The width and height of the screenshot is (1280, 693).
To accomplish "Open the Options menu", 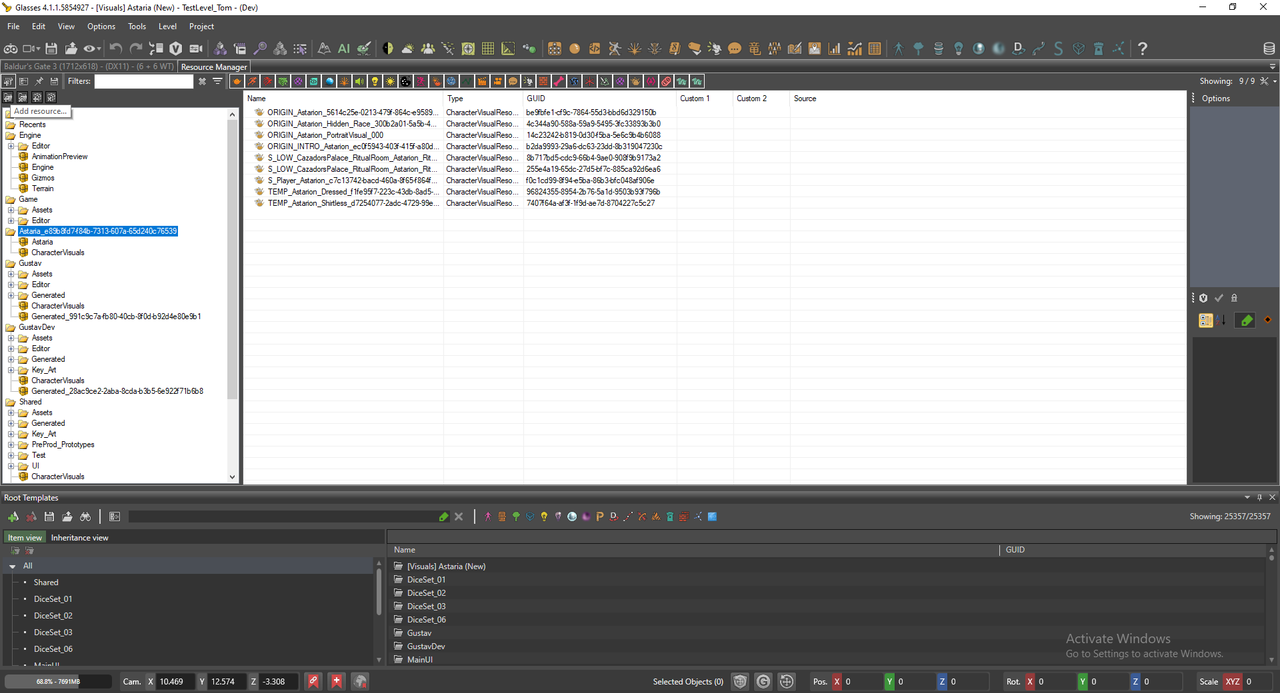I will (x=101, y=26).
